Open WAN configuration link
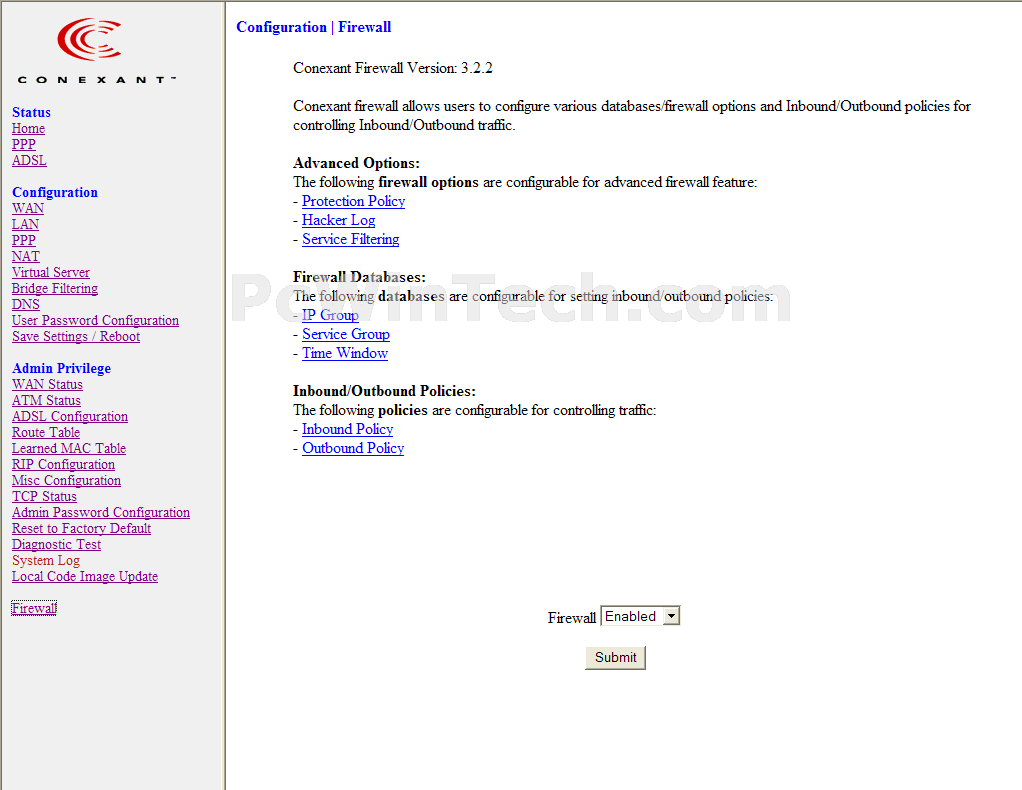1022x790 pixels. pos(28,209)
